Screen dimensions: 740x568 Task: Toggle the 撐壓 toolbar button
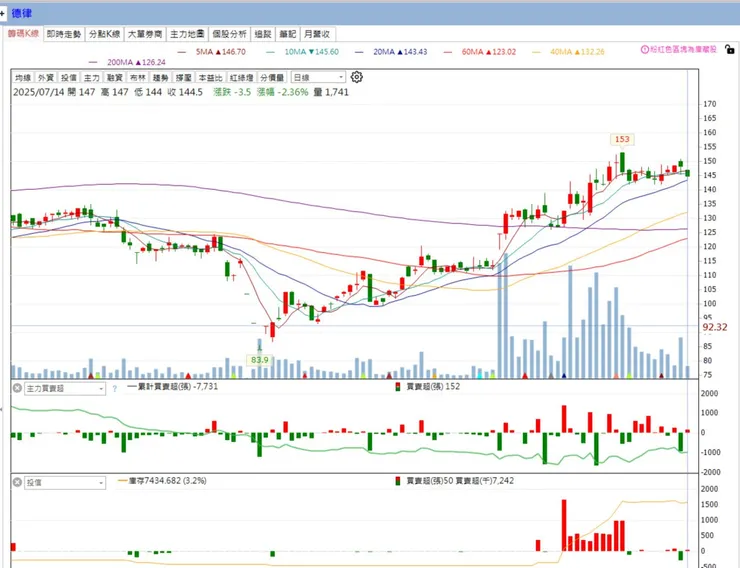pyautogui.click(x=183, y=77)
